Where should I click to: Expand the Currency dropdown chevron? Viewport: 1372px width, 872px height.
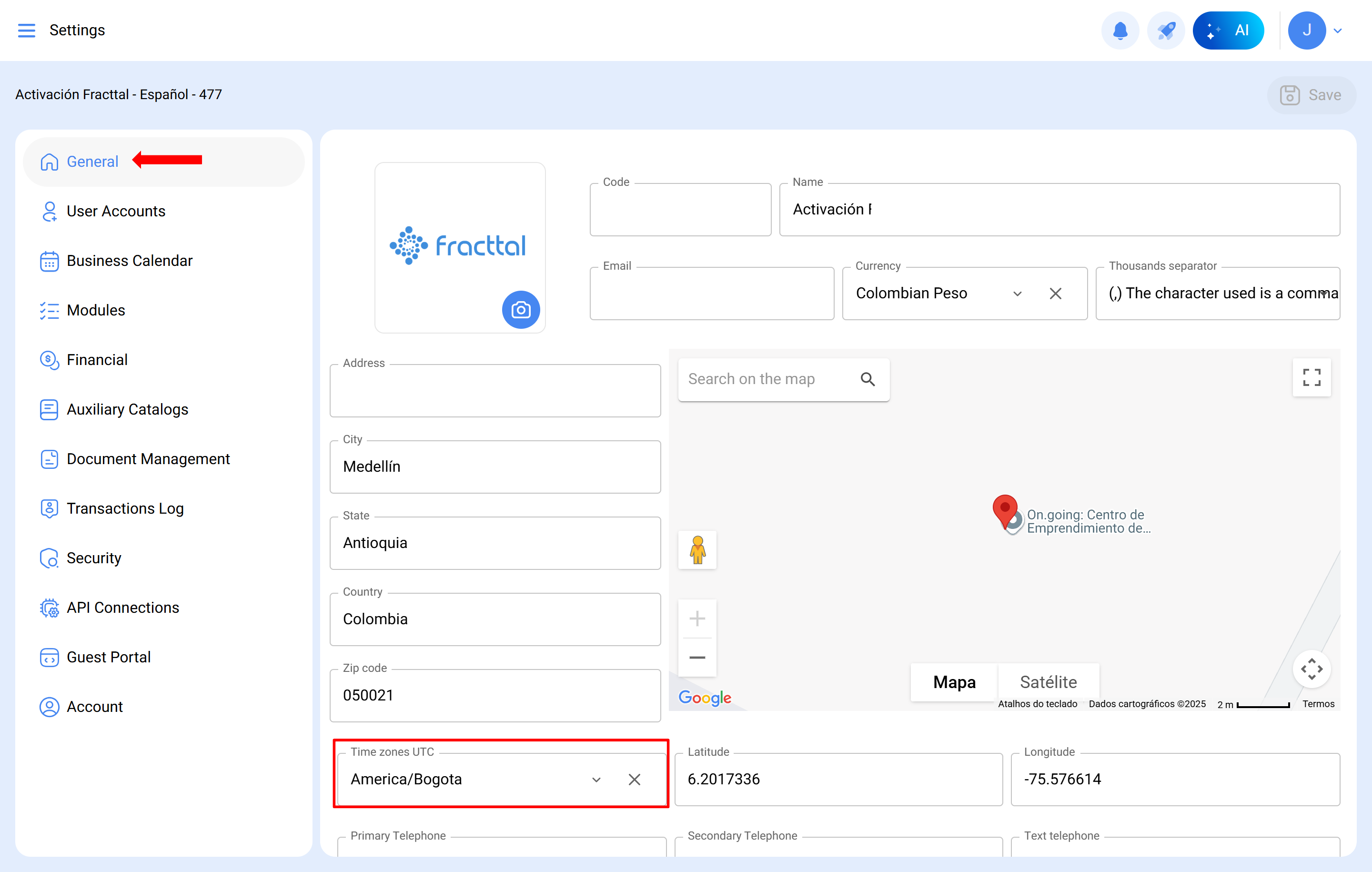tap(1017, 294)
